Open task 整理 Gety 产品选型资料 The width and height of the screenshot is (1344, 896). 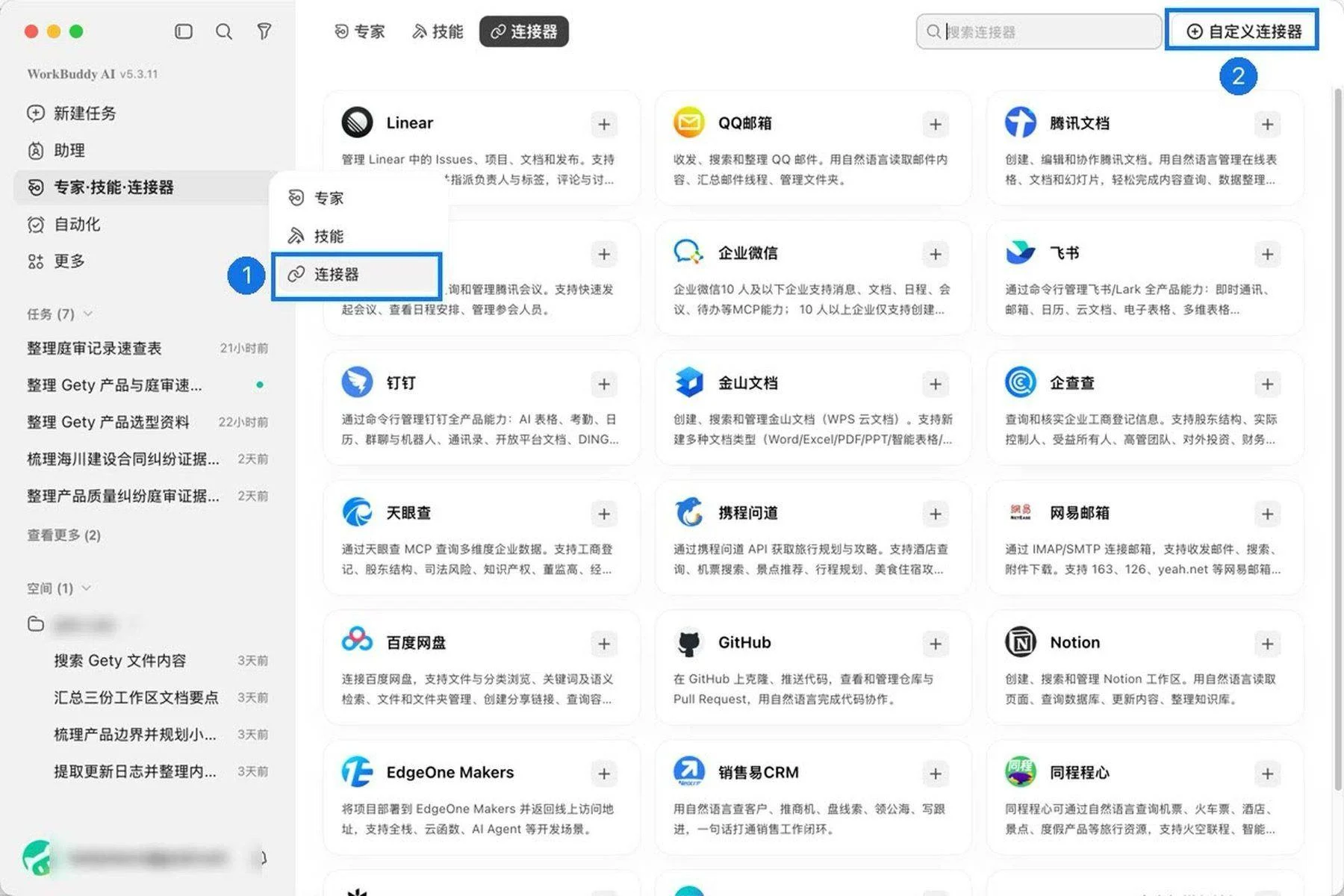click(147, 423)
